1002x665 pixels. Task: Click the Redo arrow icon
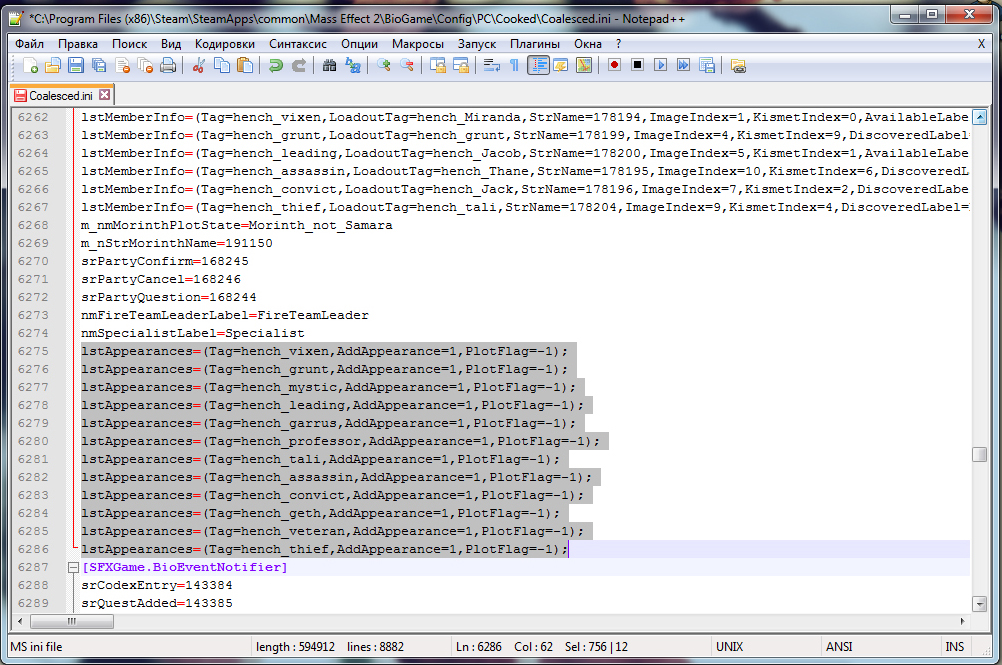pyautogui.click(x=298, y=65)
